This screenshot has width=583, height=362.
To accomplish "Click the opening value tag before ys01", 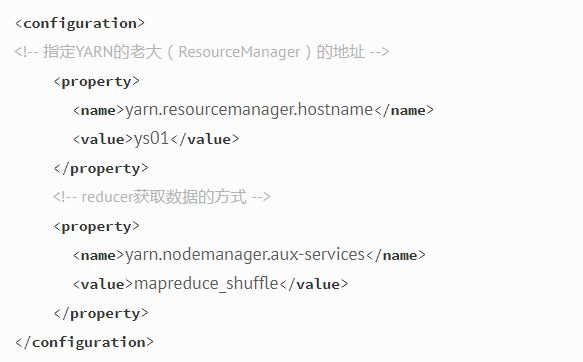I will [x=103, y=139].
